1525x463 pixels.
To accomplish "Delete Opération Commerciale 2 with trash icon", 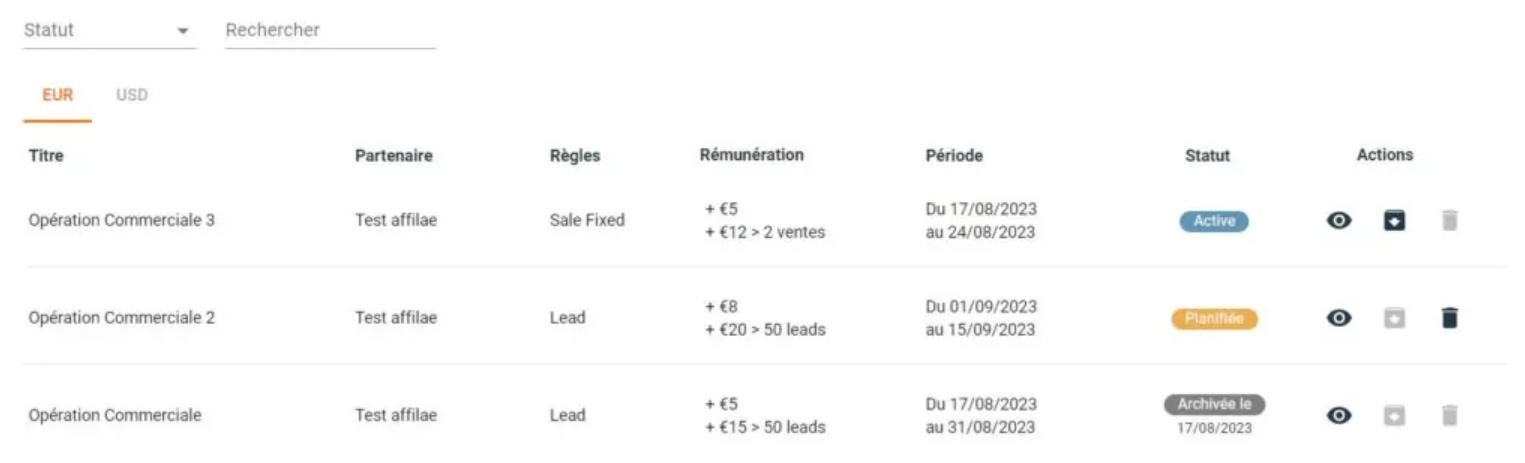I will pyautogui.click(x=1450, y=318).
